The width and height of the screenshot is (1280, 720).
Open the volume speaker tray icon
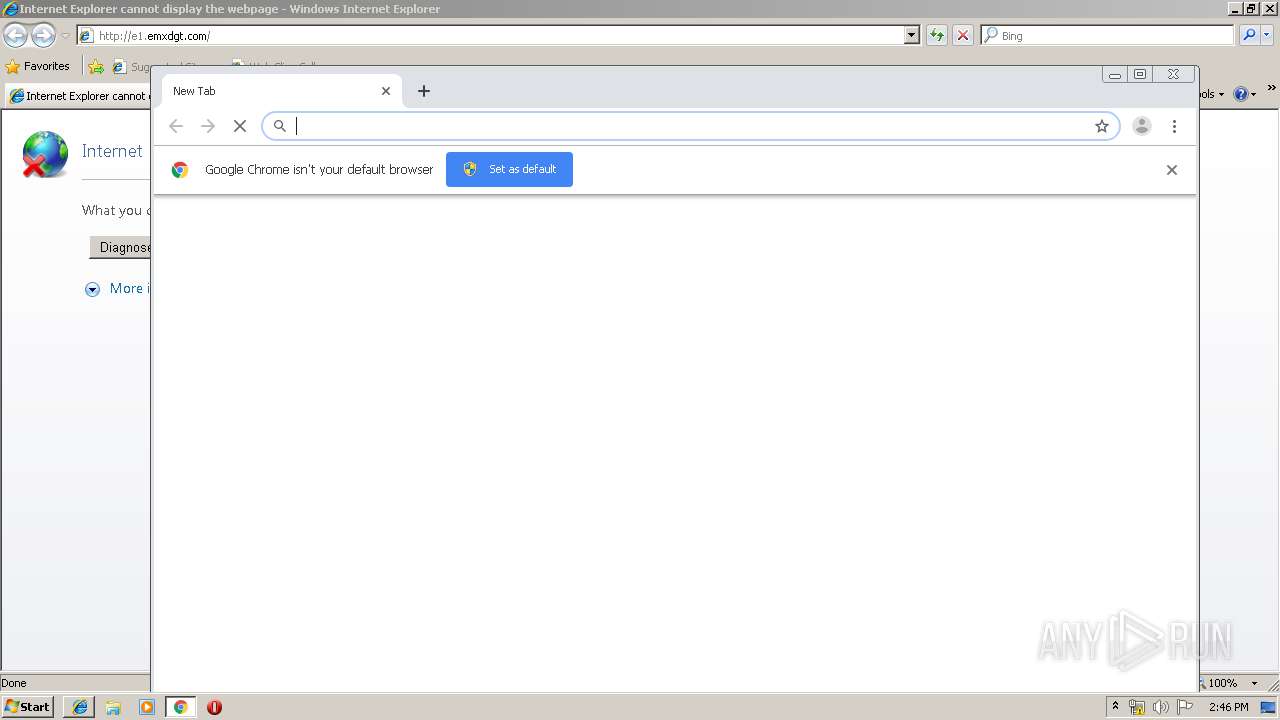pos(1161,707)
